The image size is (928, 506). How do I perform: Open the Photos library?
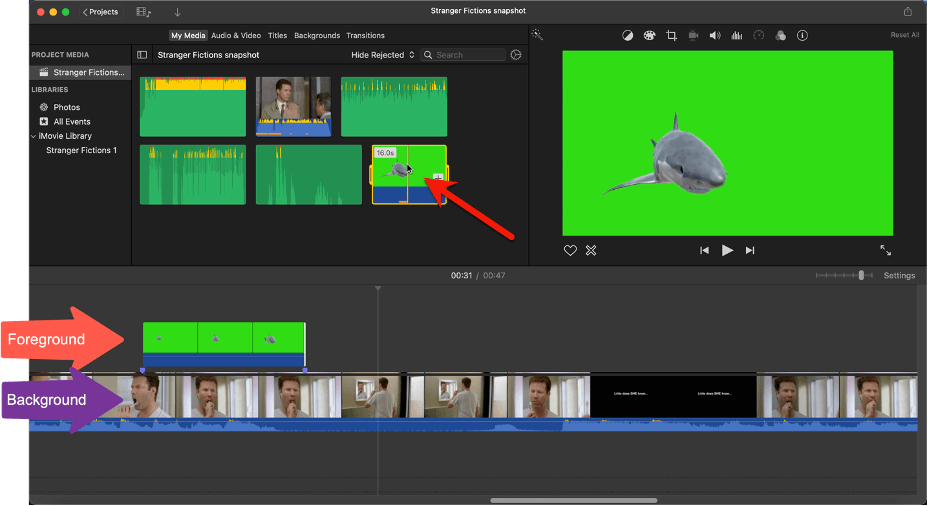pyautogui.click(x=66, y=107)
